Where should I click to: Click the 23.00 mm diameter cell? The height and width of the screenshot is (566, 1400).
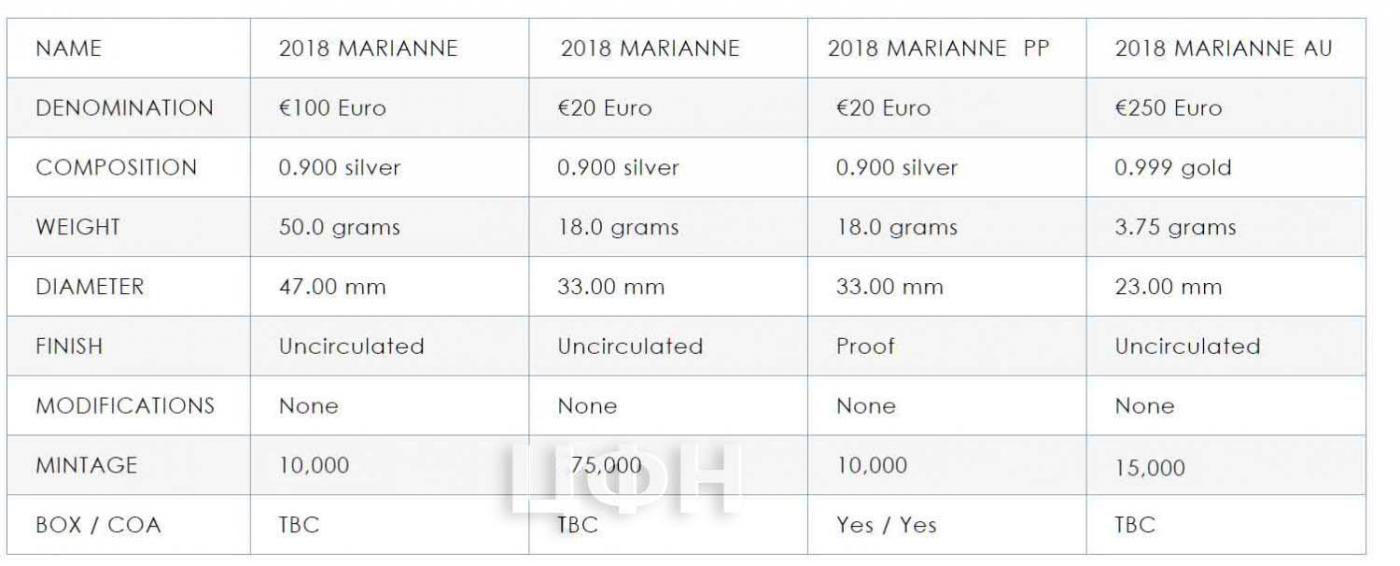[x=1226, y=287]
